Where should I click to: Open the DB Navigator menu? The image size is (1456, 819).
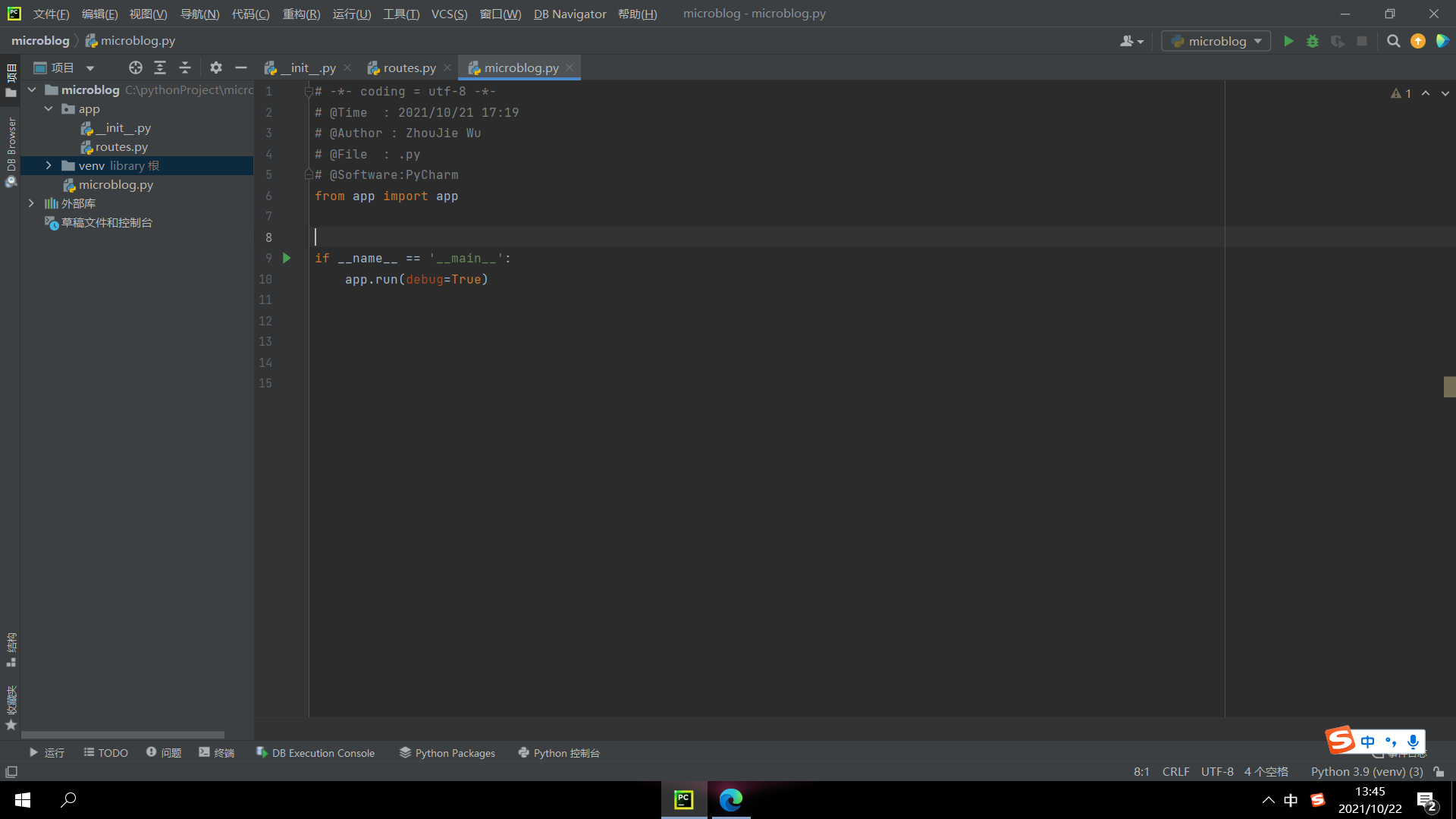pyautogui.click(x=570, y=14)
